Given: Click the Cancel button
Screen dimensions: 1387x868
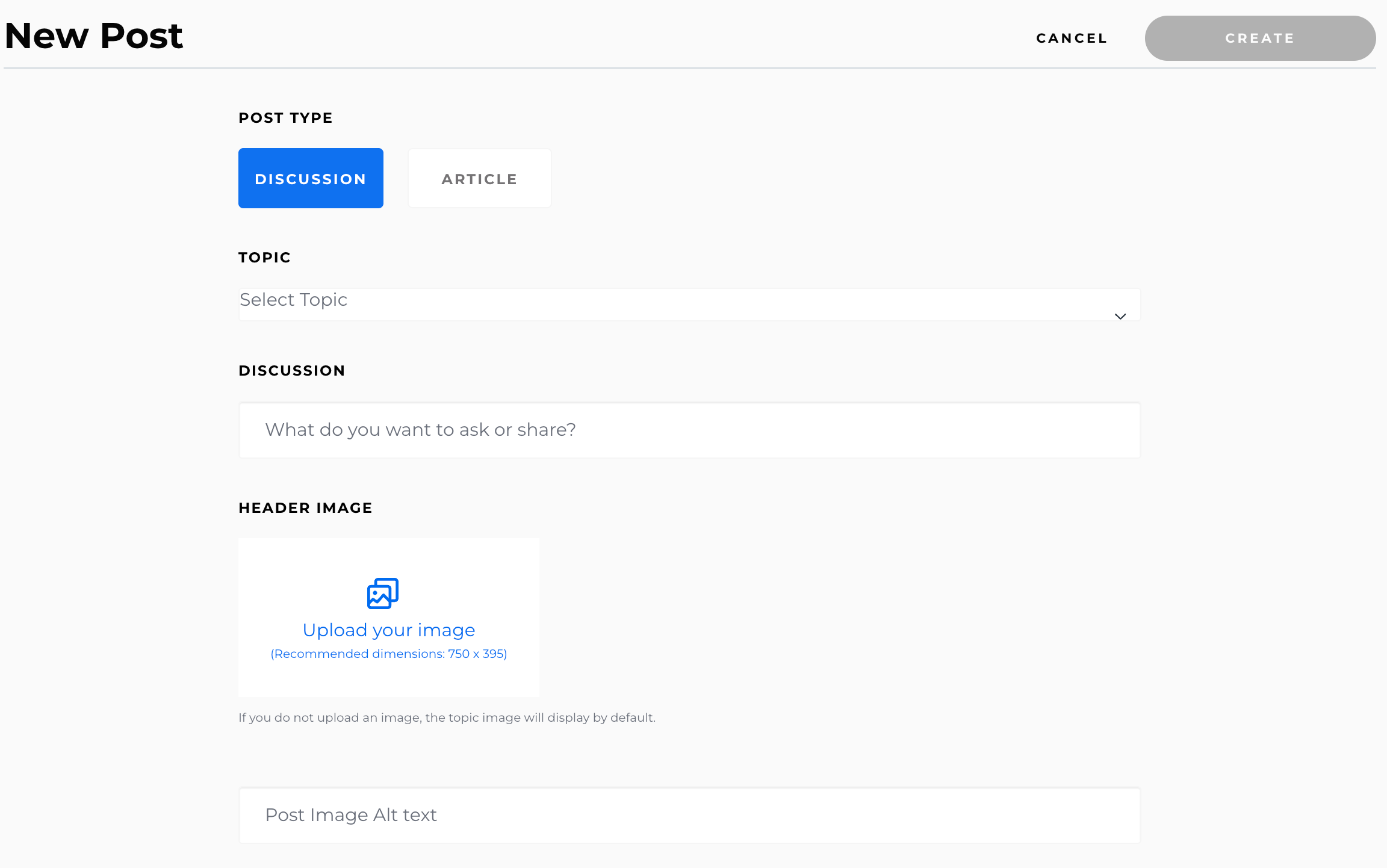Looking at the screenshot, I should [1072, 38].
